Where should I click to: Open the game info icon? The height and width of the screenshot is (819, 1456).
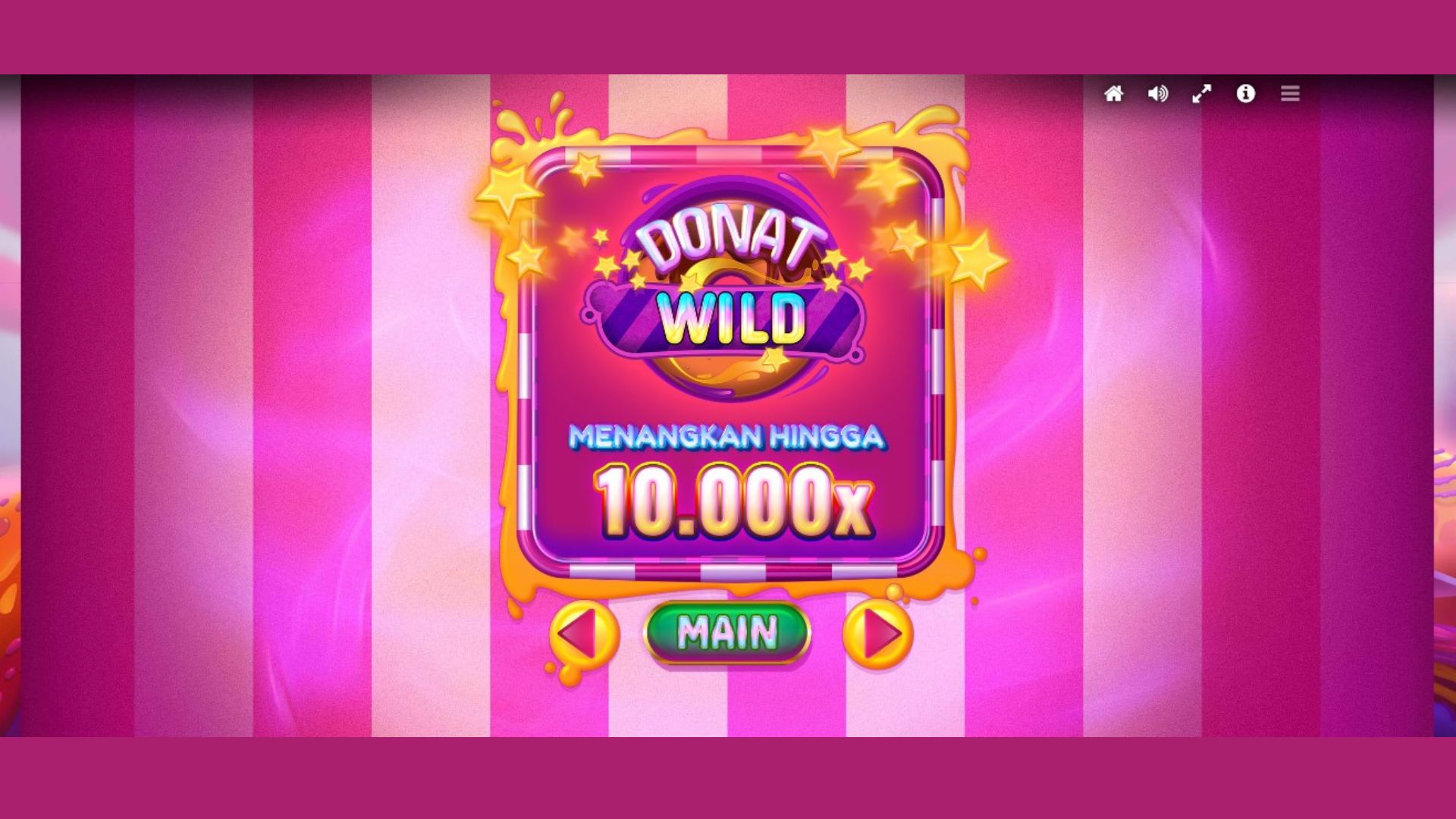point(1245,93)
